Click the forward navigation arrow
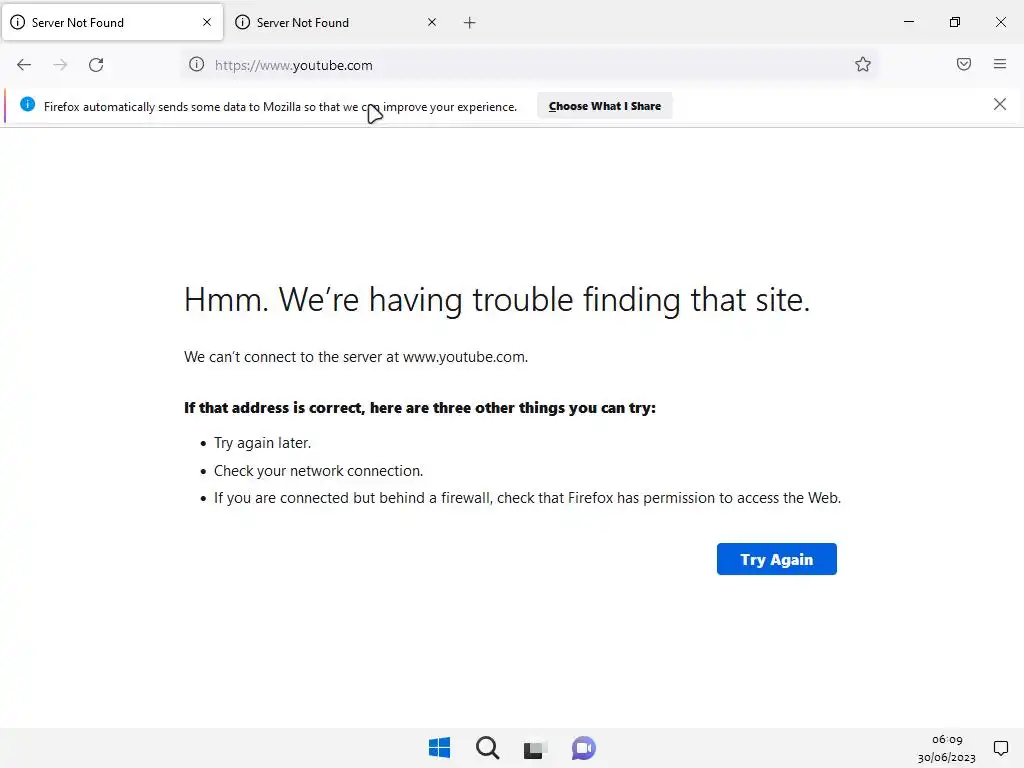1024x768 pixels. point(60,65)
